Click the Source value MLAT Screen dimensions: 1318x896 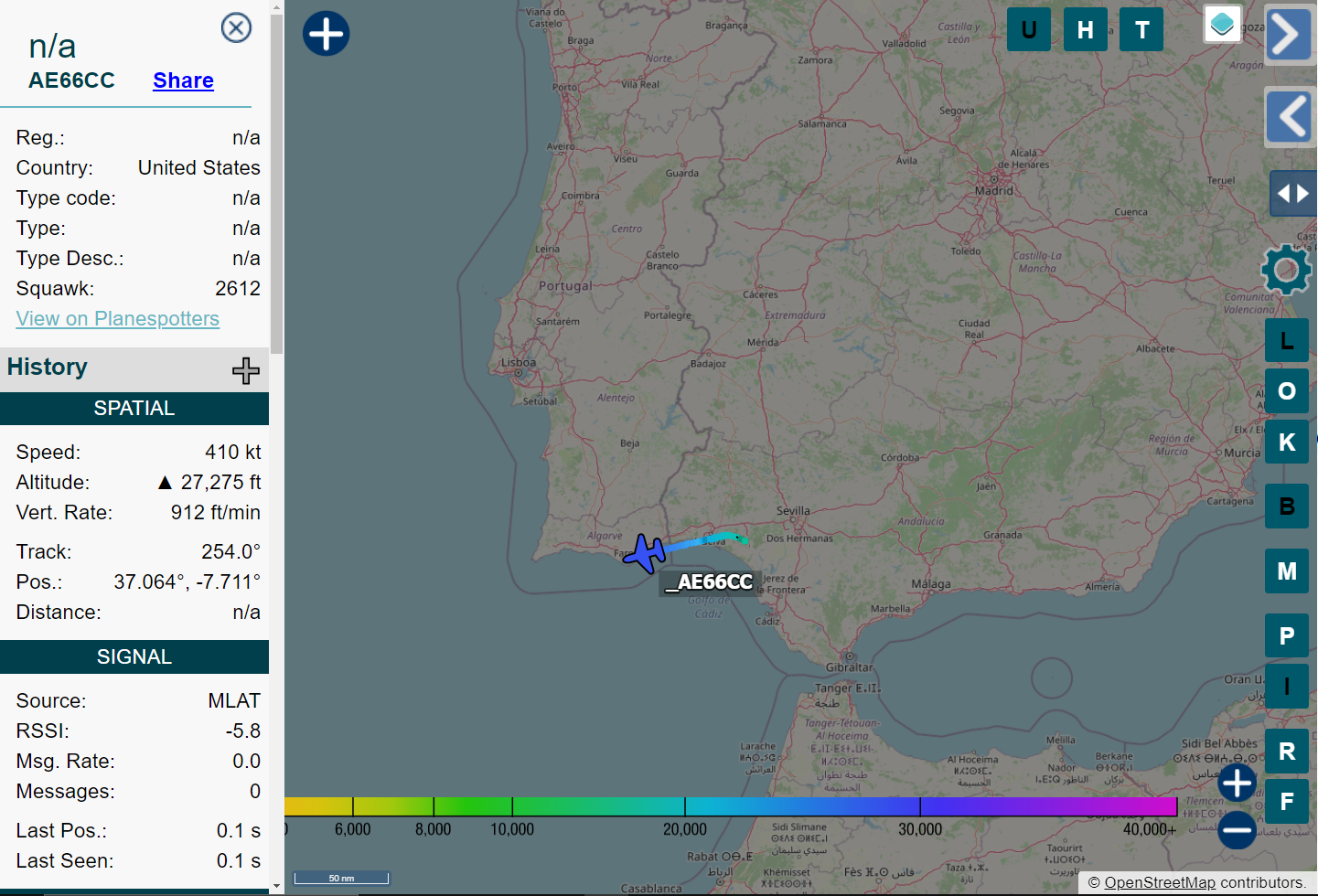coord(234,701)
